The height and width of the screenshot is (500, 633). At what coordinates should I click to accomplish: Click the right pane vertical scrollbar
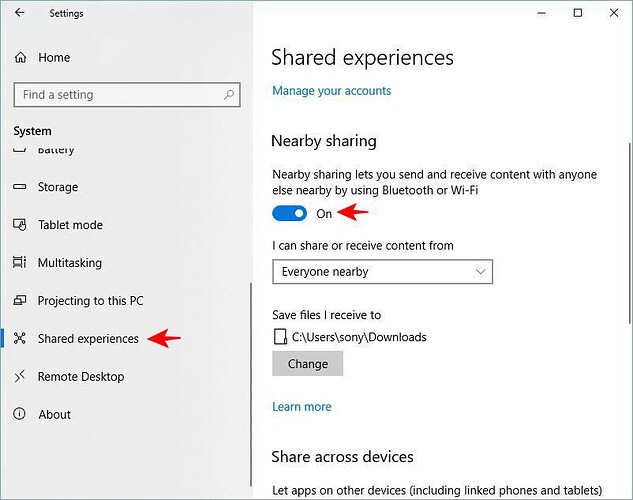point(629,233)
